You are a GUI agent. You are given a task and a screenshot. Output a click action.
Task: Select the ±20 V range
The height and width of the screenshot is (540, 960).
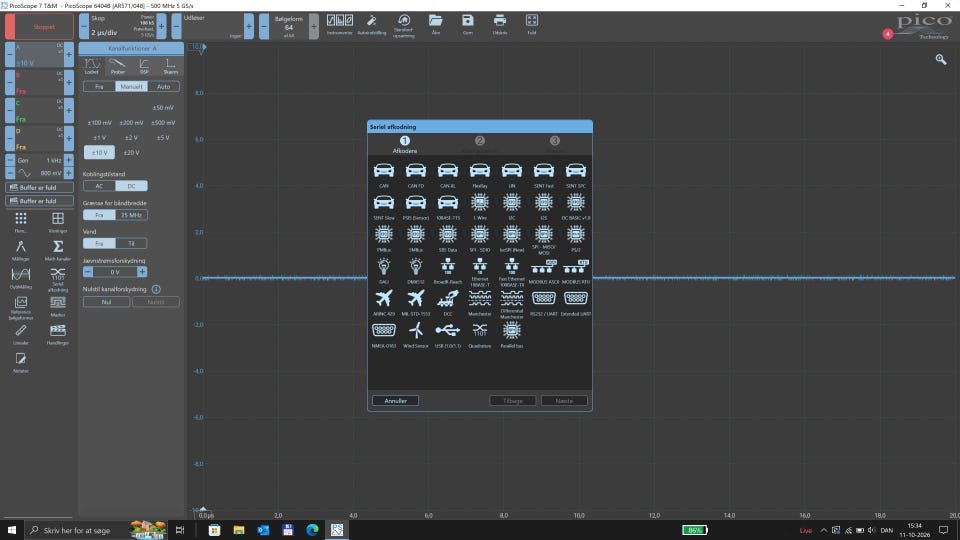(x=131, y=152)
